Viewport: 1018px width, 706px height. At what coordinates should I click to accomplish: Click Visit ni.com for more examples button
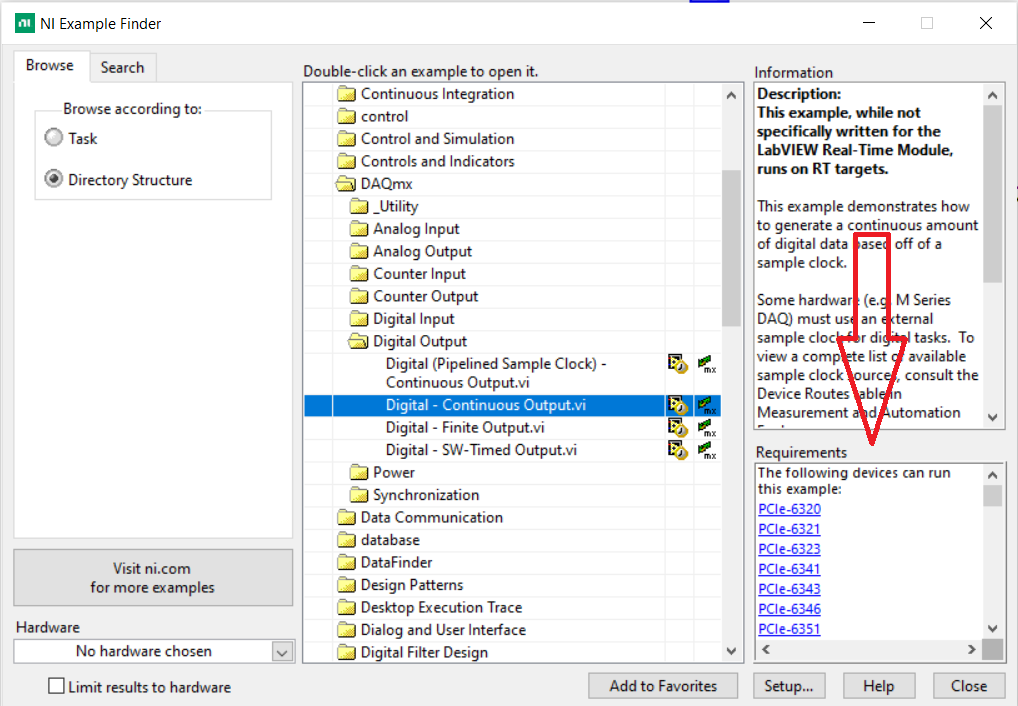[153, 578]
